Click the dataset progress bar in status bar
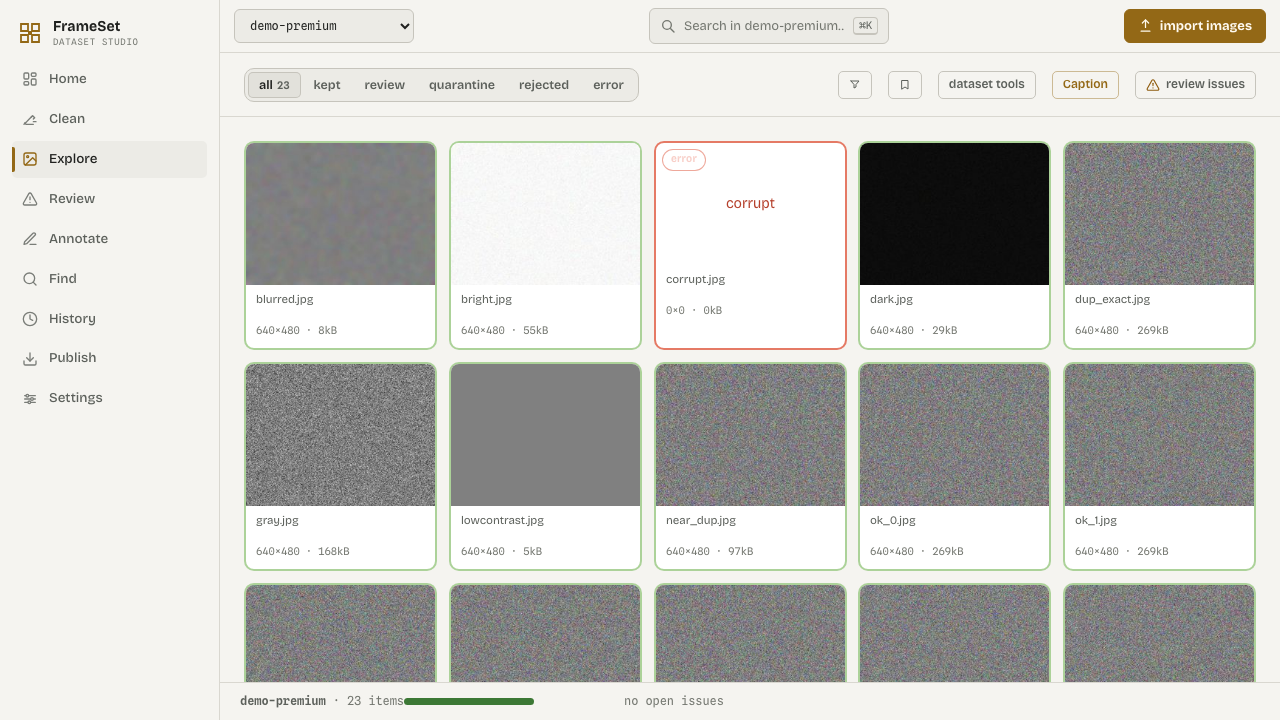Screen dimensions: 1280x720 469,702
